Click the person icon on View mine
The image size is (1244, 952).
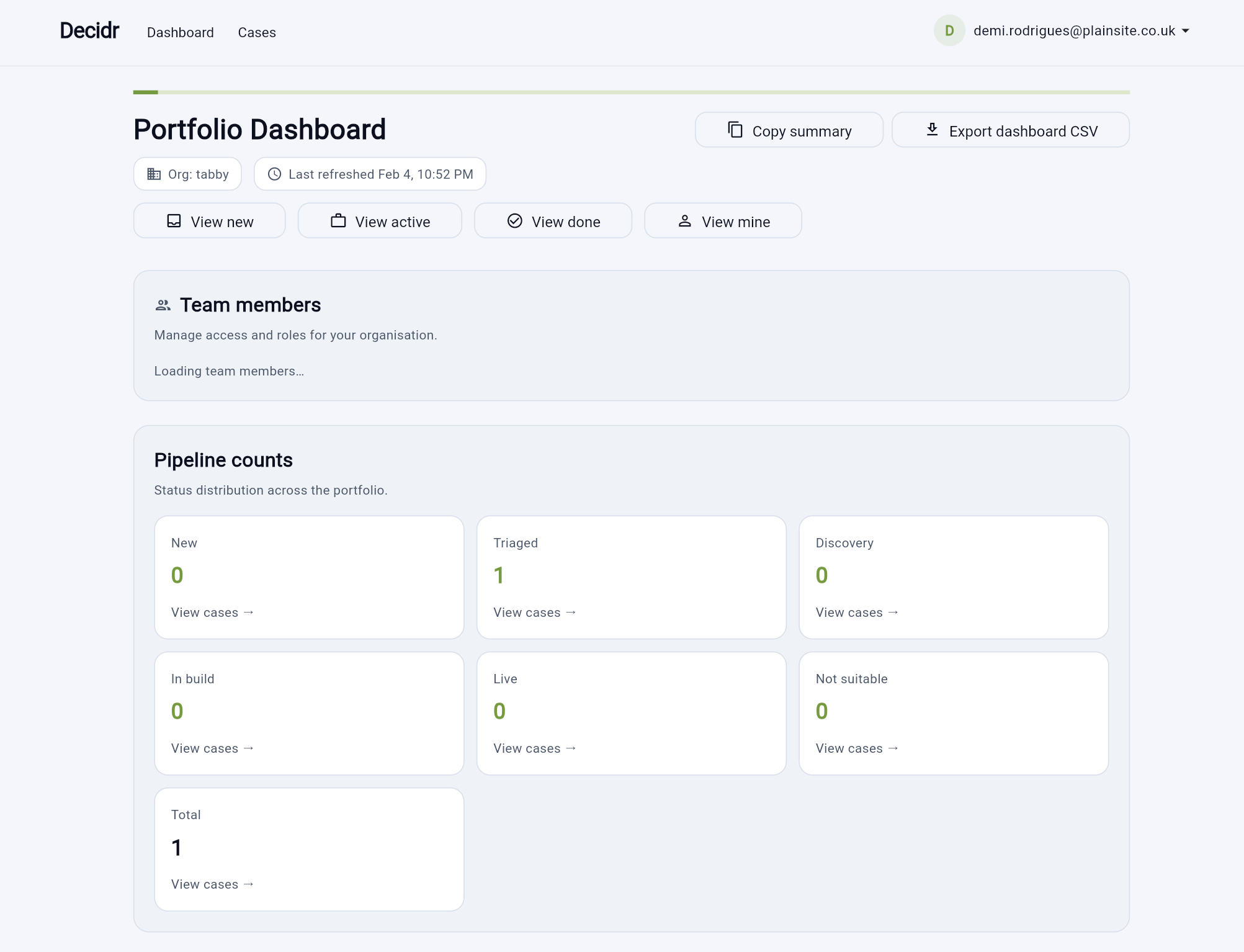(x=684, y=221)
